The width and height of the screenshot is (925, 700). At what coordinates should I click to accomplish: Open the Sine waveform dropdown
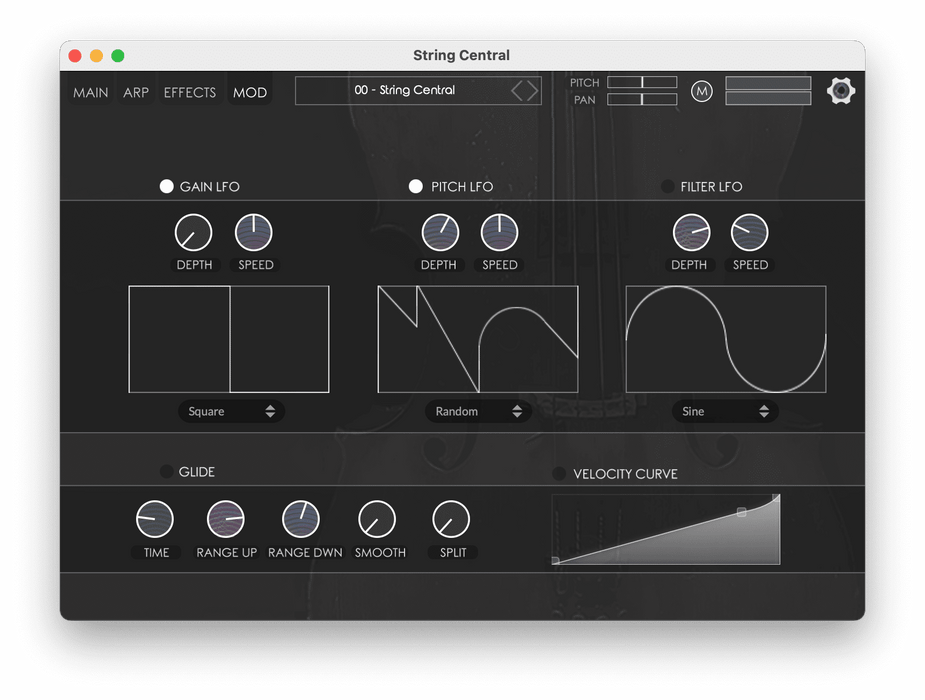click(x=725, y=411)
